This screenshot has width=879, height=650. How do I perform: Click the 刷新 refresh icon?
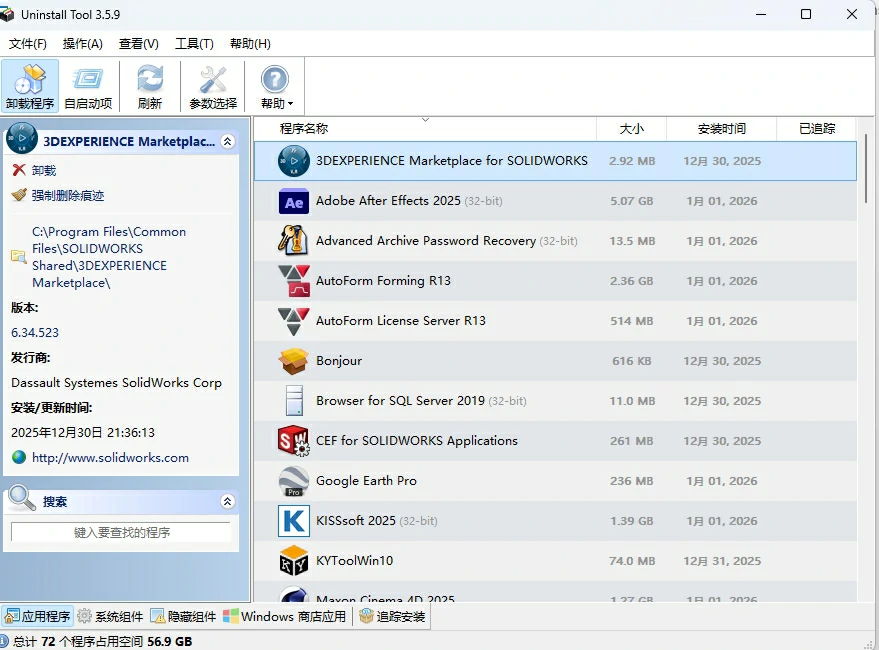(x=150, y=80)
